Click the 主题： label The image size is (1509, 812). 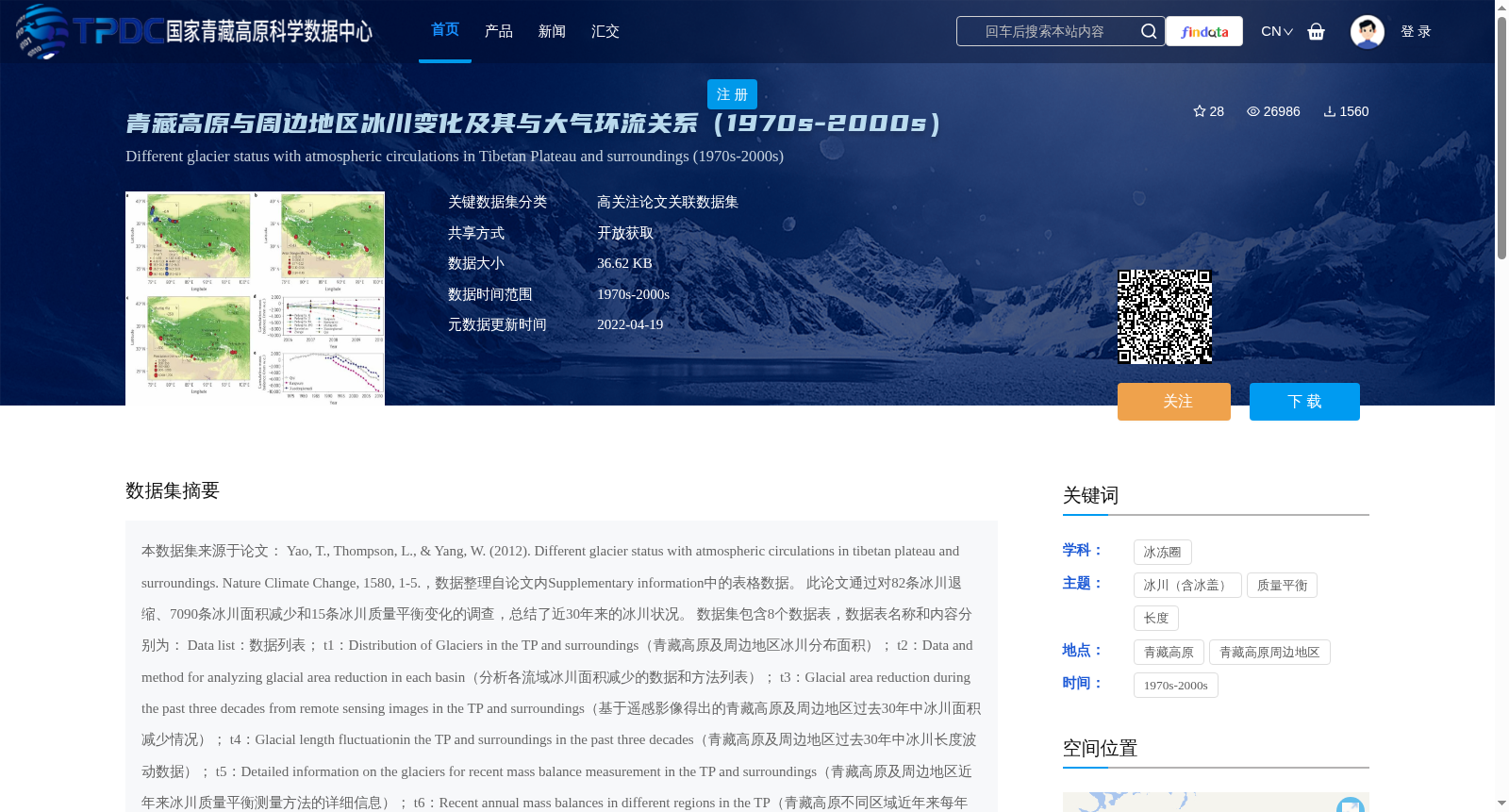[1083, 583]
